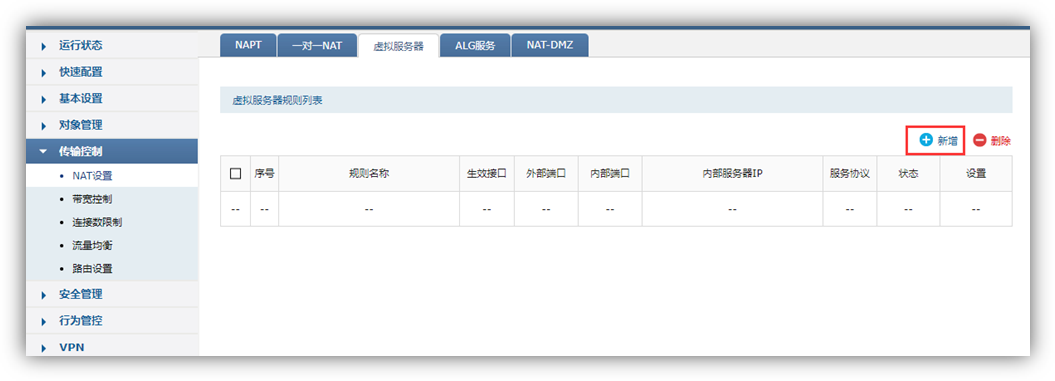Screen dimensions: 1055x381
Task: Click the 虚拟服务器规则列表 section title
Action: click(278, 100)
